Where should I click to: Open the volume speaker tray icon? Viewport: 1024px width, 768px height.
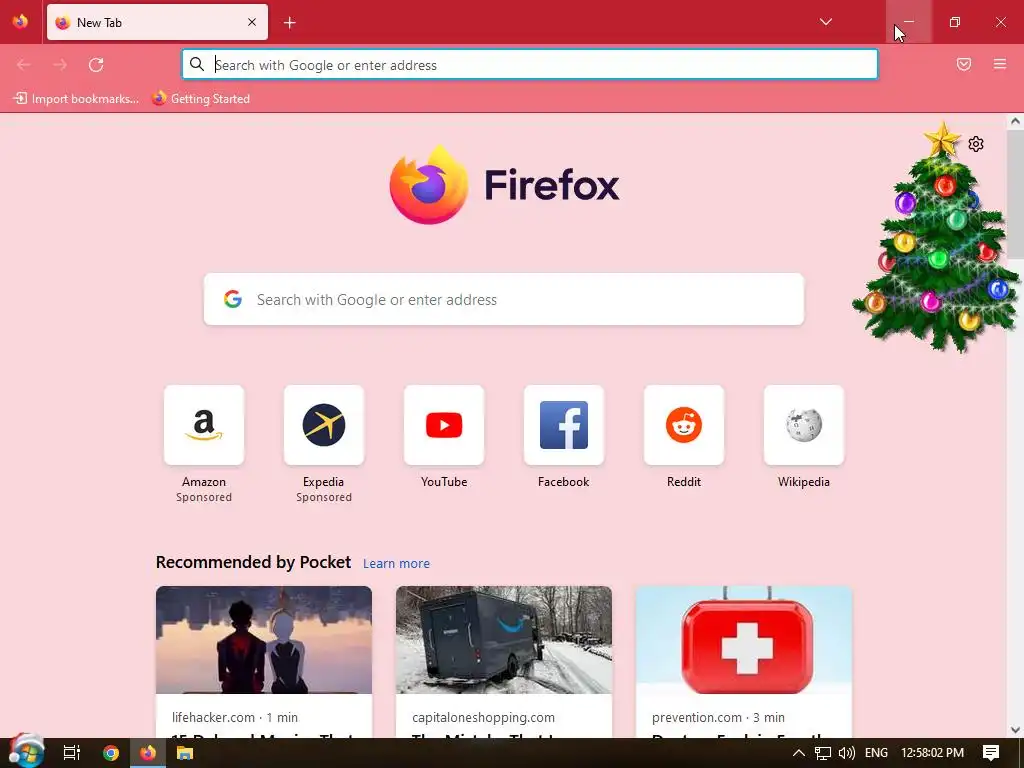tap(846, 753)
